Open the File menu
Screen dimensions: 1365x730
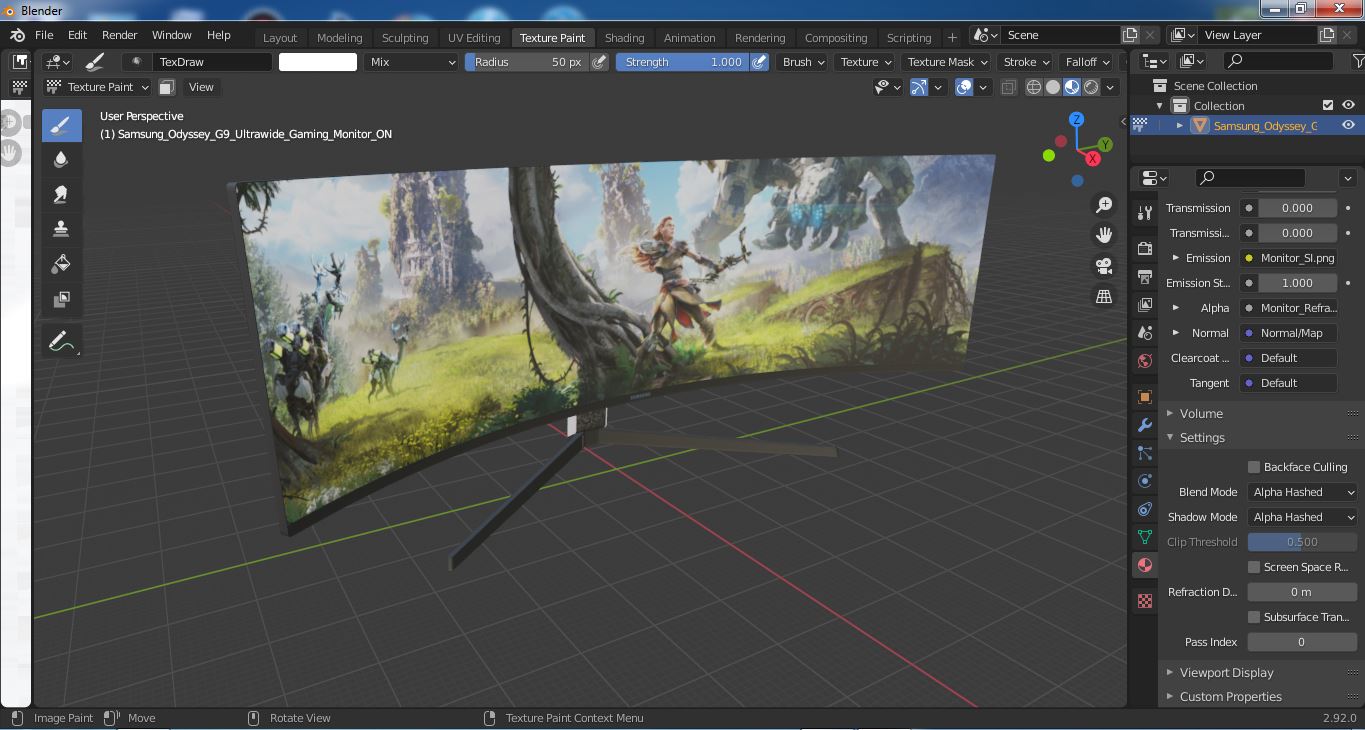[44, 35]
